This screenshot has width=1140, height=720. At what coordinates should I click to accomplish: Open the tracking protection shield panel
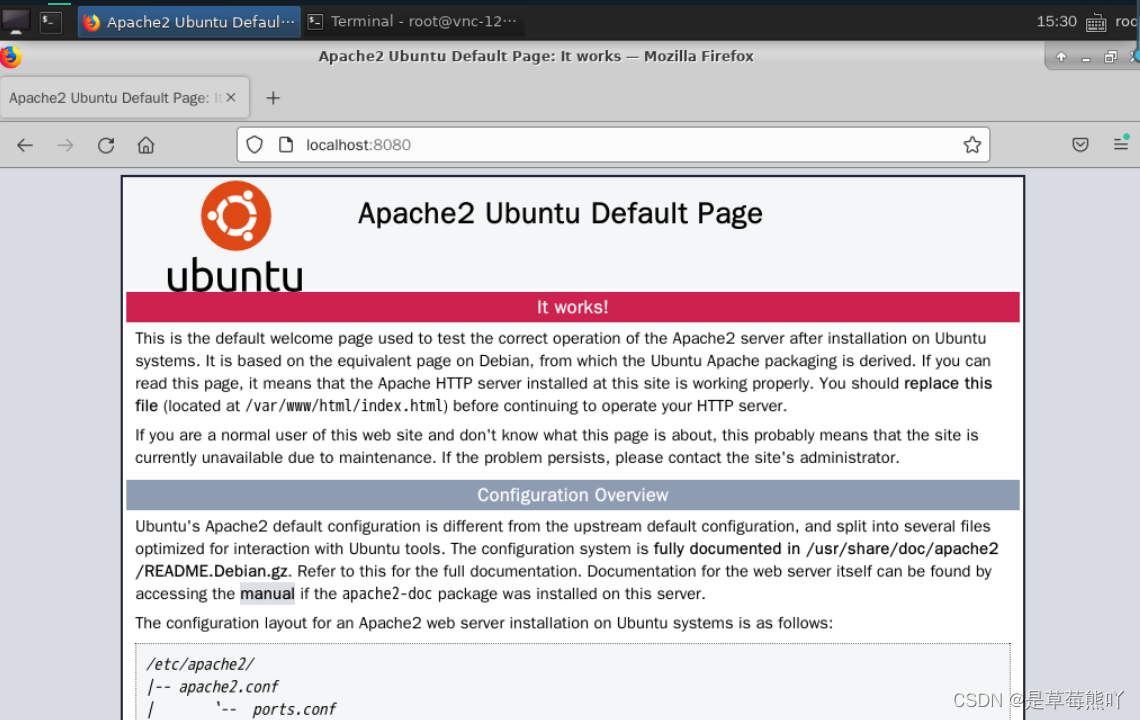(x=254, y=145)
